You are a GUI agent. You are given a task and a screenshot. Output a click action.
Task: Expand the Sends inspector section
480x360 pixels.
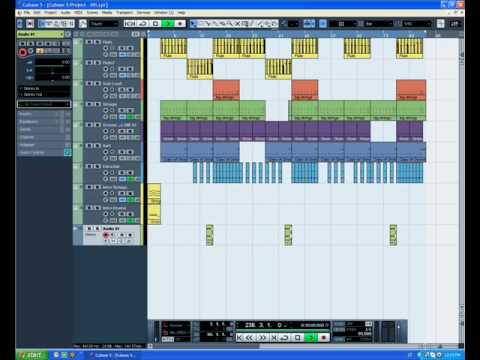[x=44, y=129]
